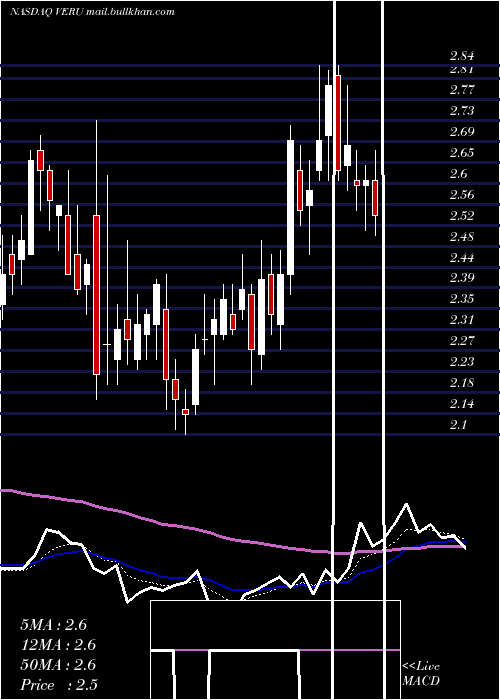Screen dimensions: 500x700
Task: Click the <<Live MACD label
Action: pyautogui.click(x=421, y=674)
